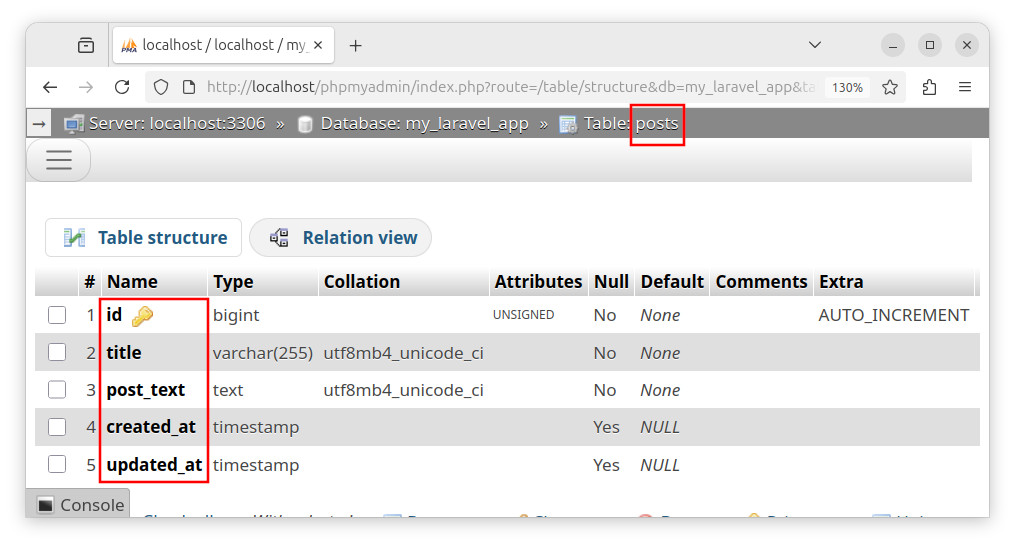Select the created_at column checkbox

click(57, 427)
